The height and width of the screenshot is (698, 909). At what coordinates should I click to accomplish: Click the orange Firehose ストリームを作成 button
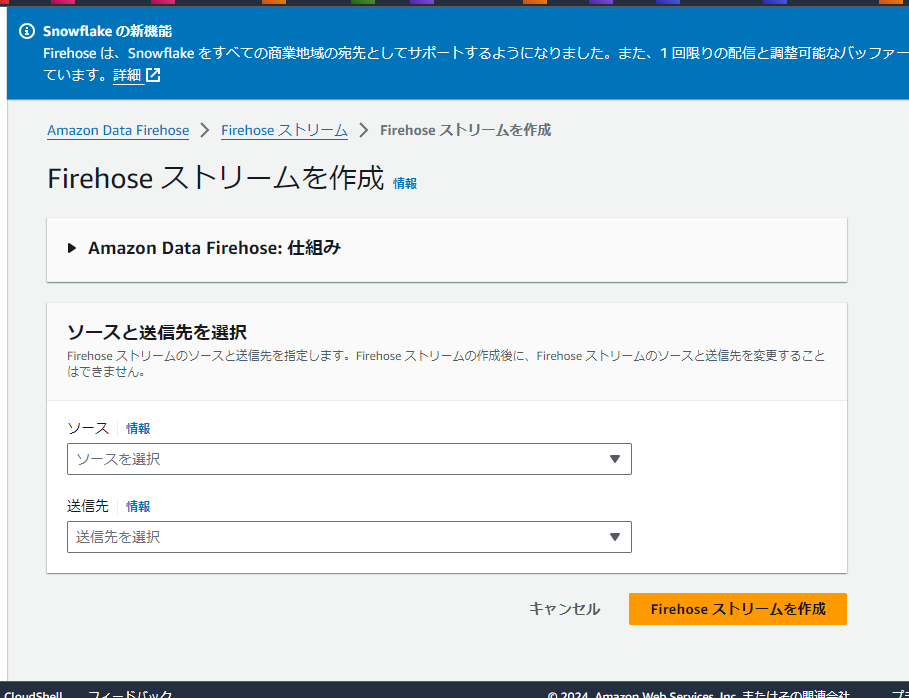[x=737, y=609]
